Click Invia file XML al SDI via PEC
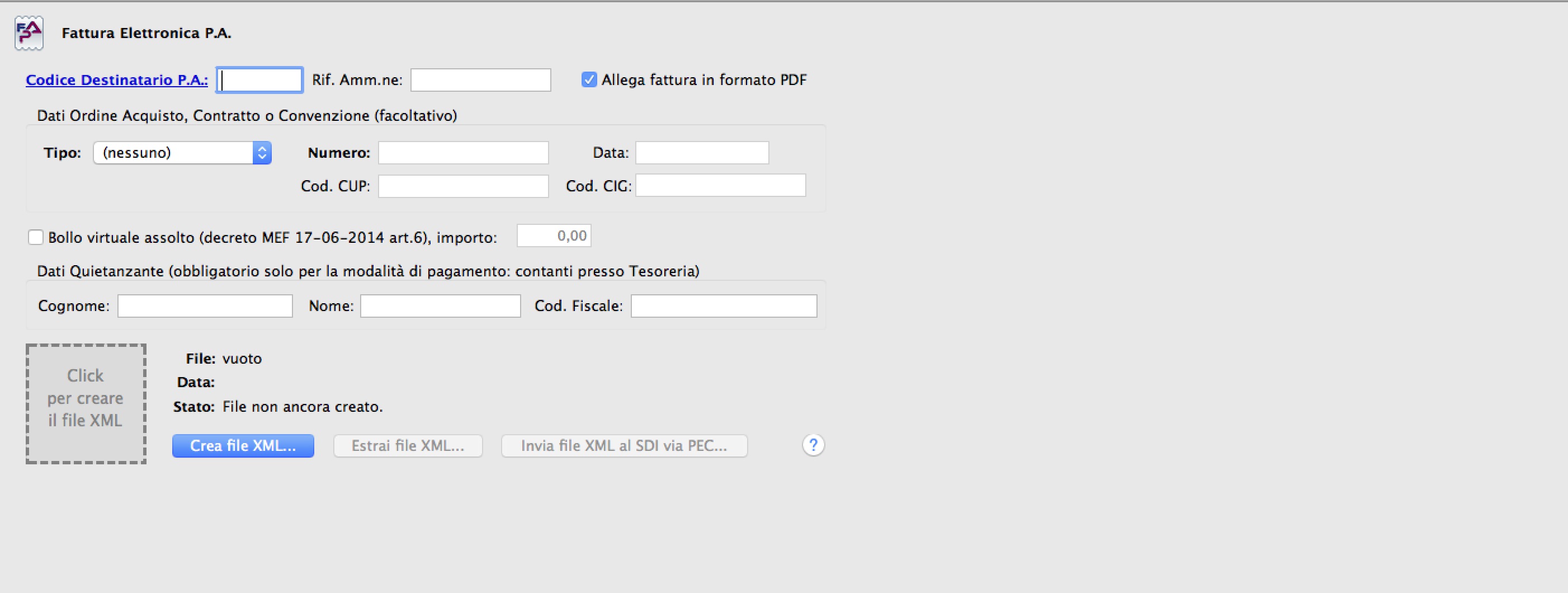This screenshot has width=1568, height=593. (624, 446)
